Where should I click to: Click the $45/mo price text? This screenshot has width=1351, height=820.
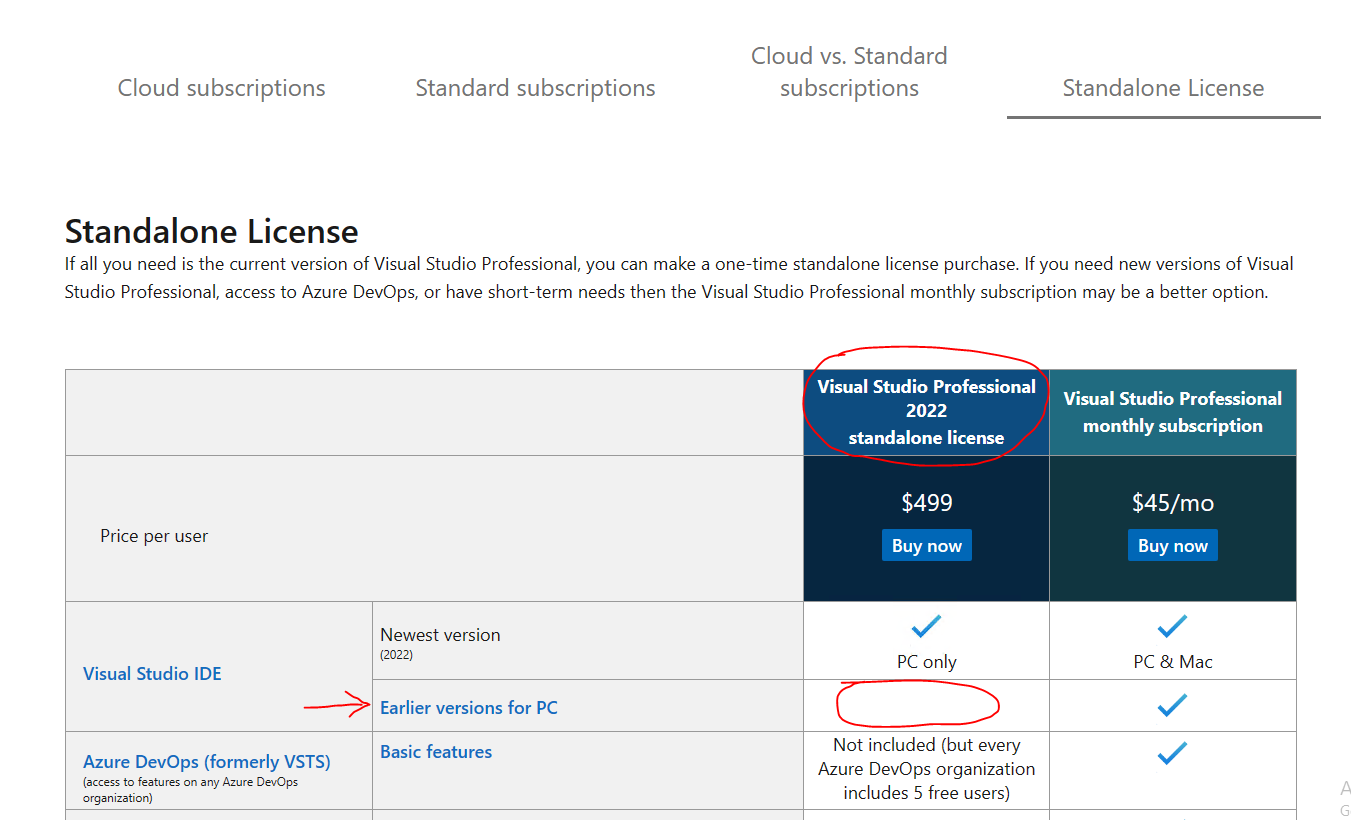click(x=1173, y=503)
